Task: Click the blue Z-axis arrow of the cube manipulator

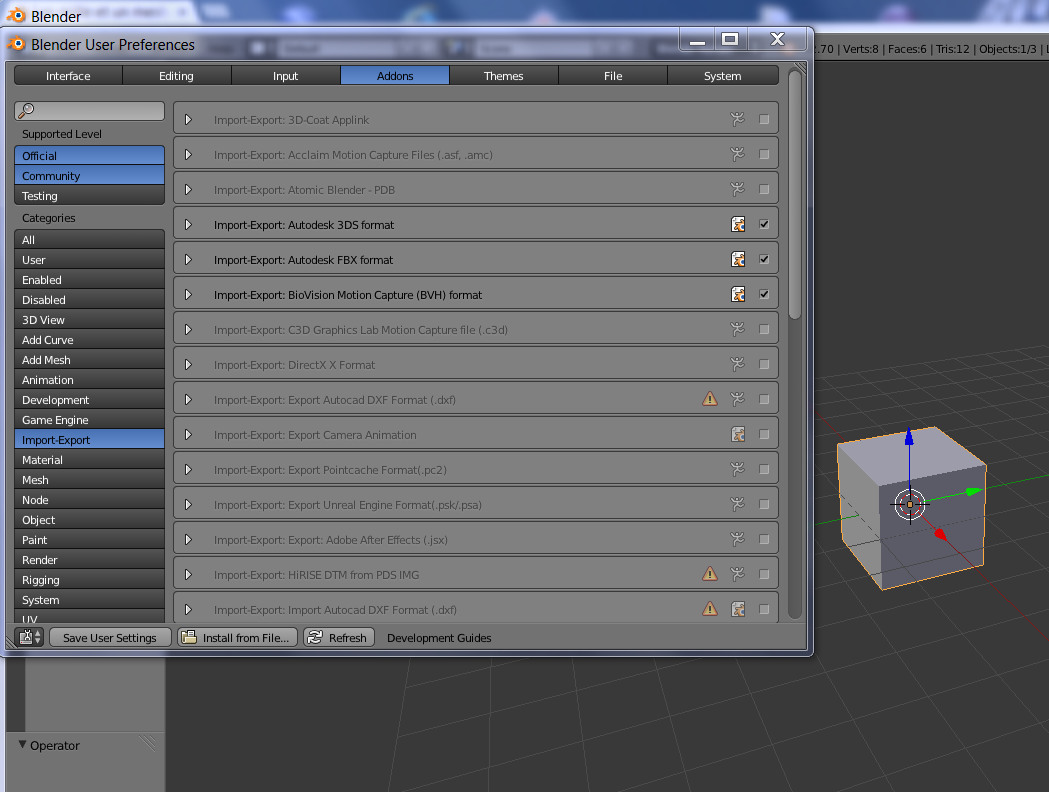Action: click(x=909, y=437)
